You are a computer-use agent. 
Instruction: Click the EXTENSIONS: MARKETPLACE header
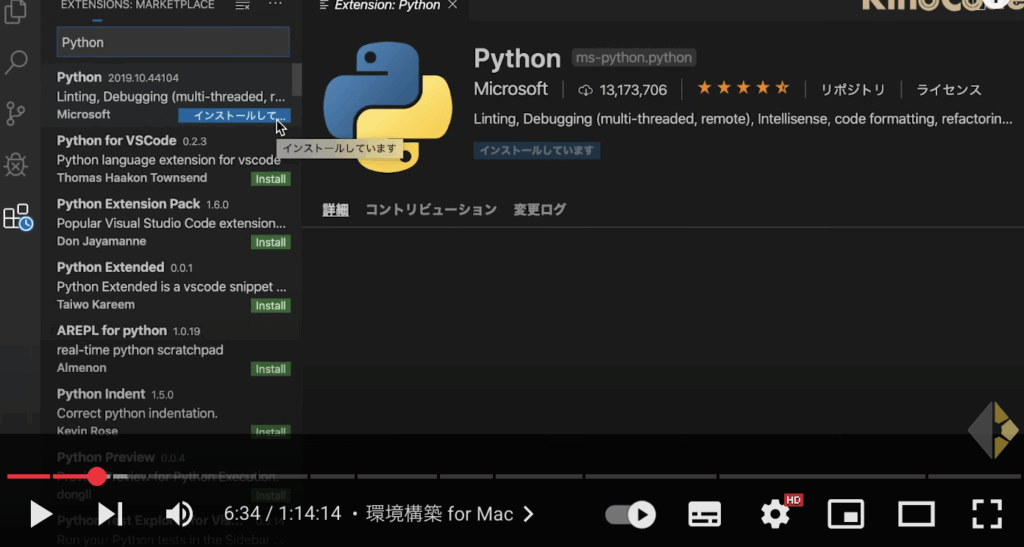(x=138, y=5)
